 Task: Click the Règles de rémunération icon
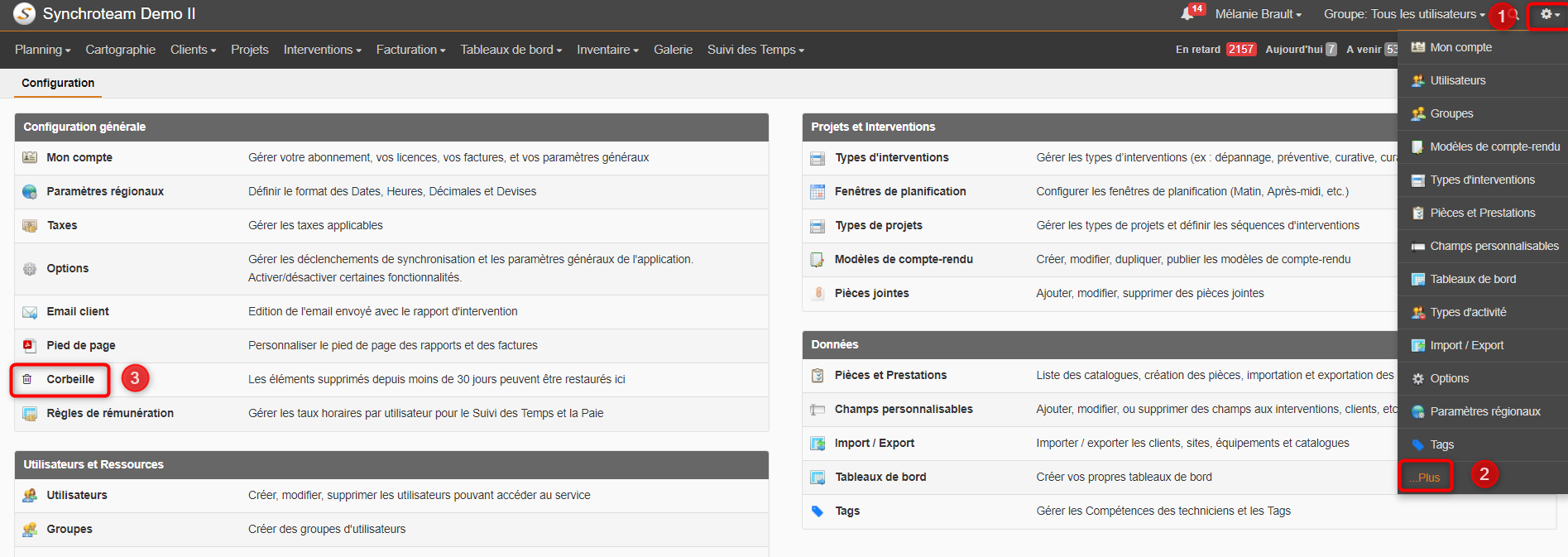[x=30, y=414]
